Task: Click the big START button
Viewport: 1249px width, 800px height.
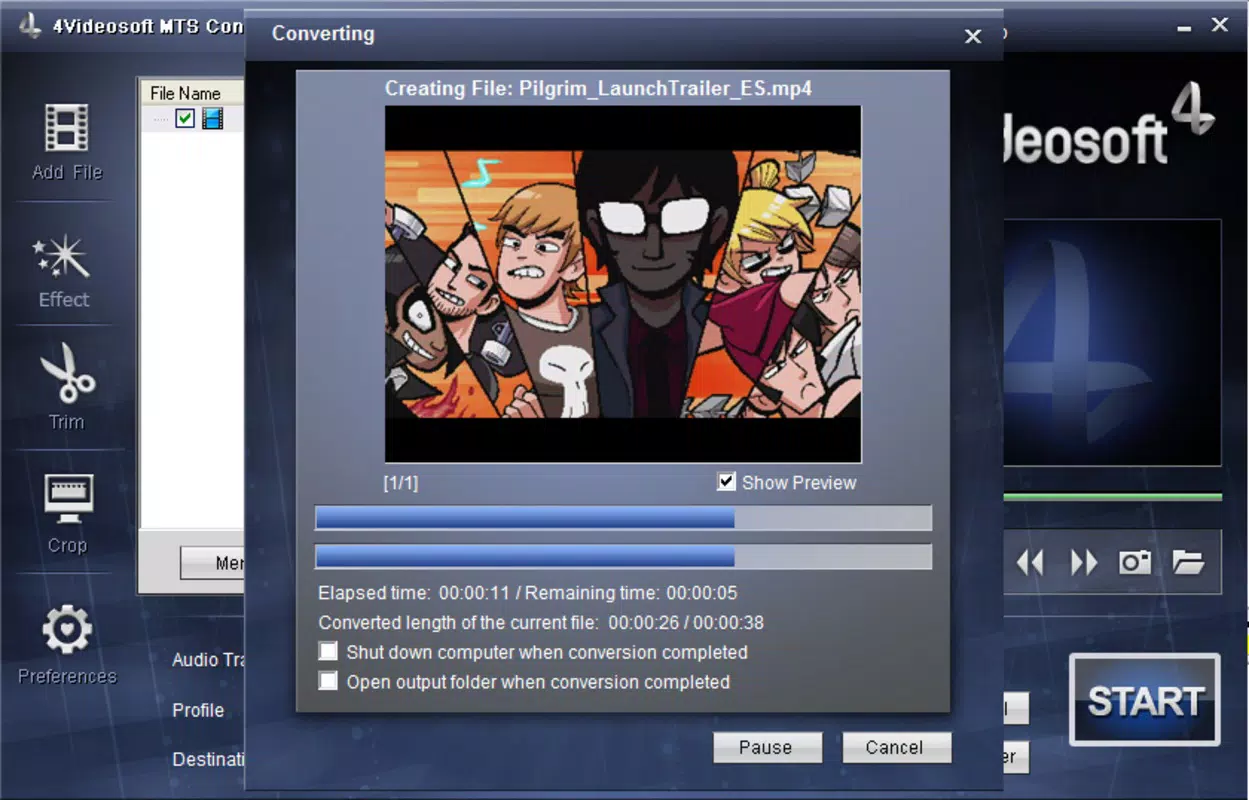Action: point(1145,701)
